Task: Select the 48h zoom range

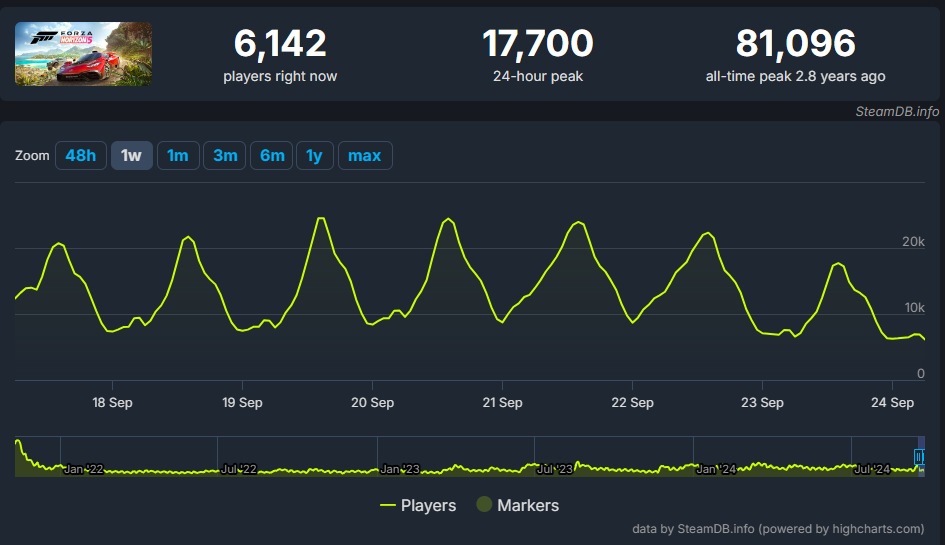Action: [81, 156]
